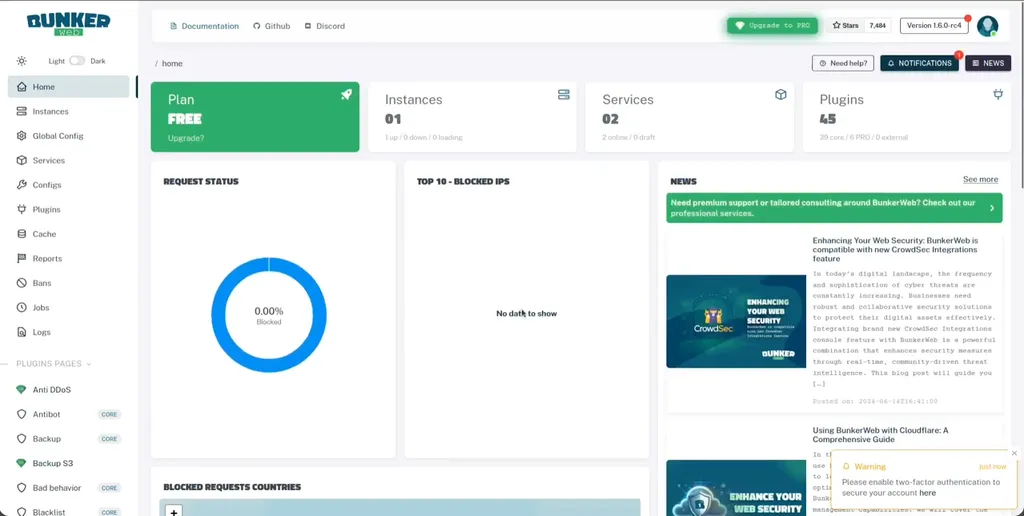Click the Jobs clock icon
1024x516 pixels.
[x=22, y=308]
